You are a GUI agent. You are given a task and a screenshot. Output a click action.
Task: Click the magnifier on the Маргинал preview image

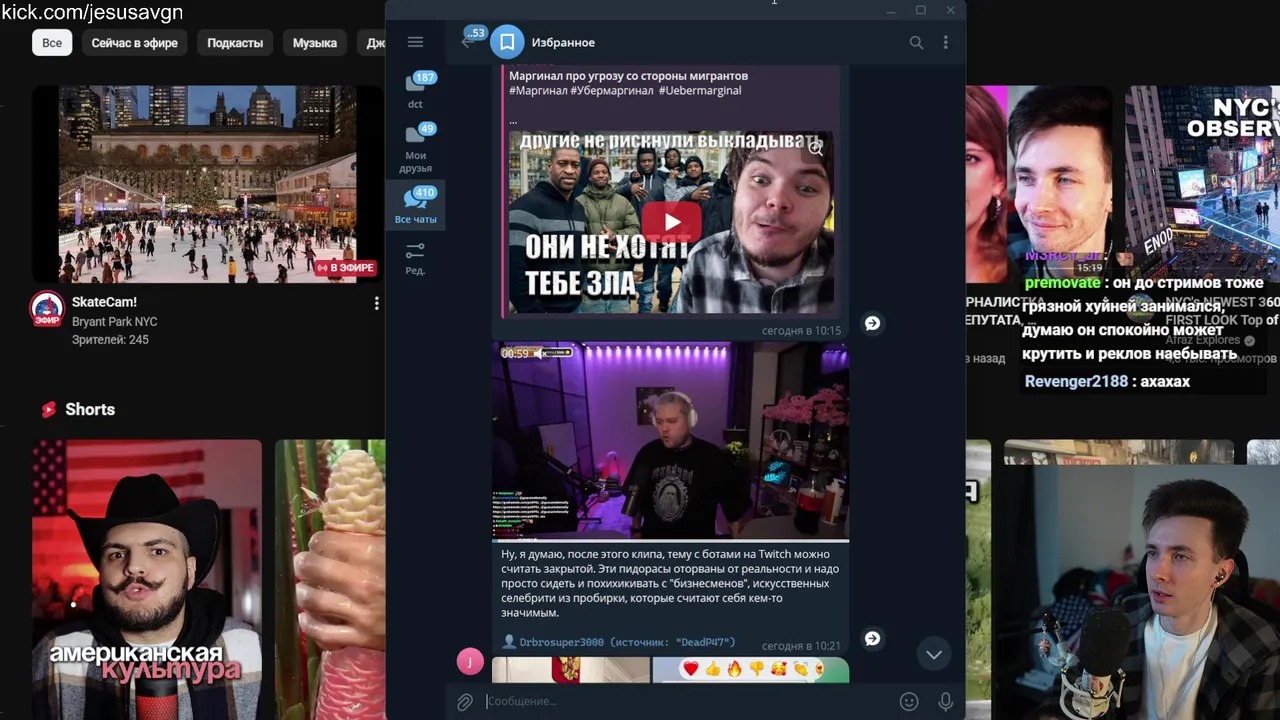816,149
